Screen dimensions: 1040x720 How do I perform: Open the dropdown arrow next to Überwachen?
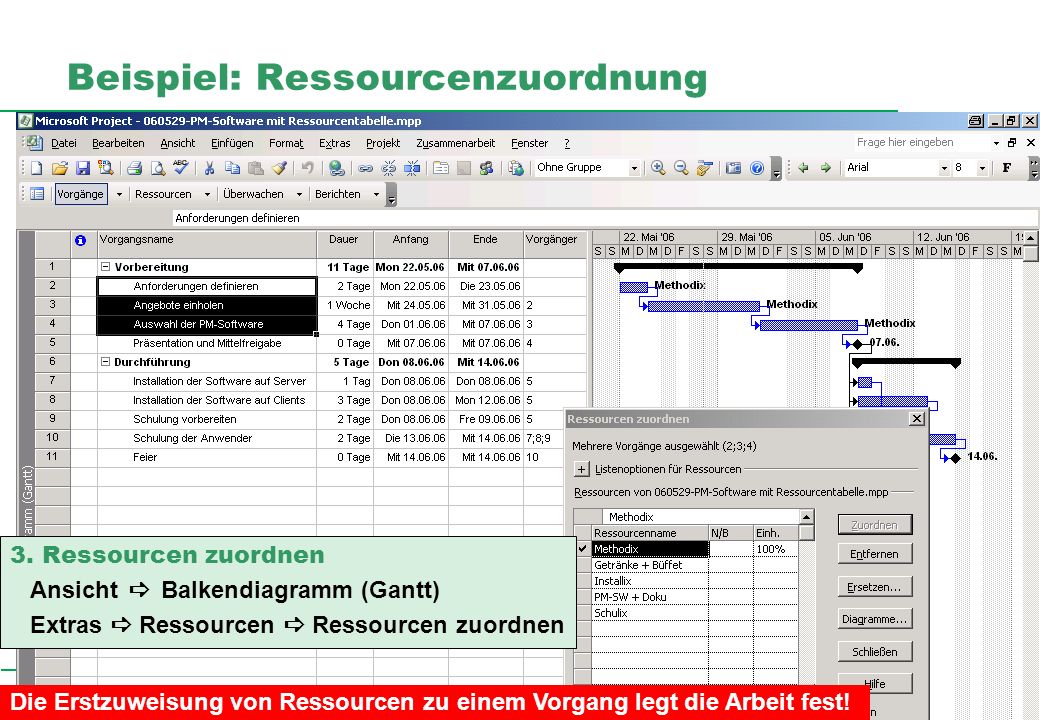[x=299, y=194]
